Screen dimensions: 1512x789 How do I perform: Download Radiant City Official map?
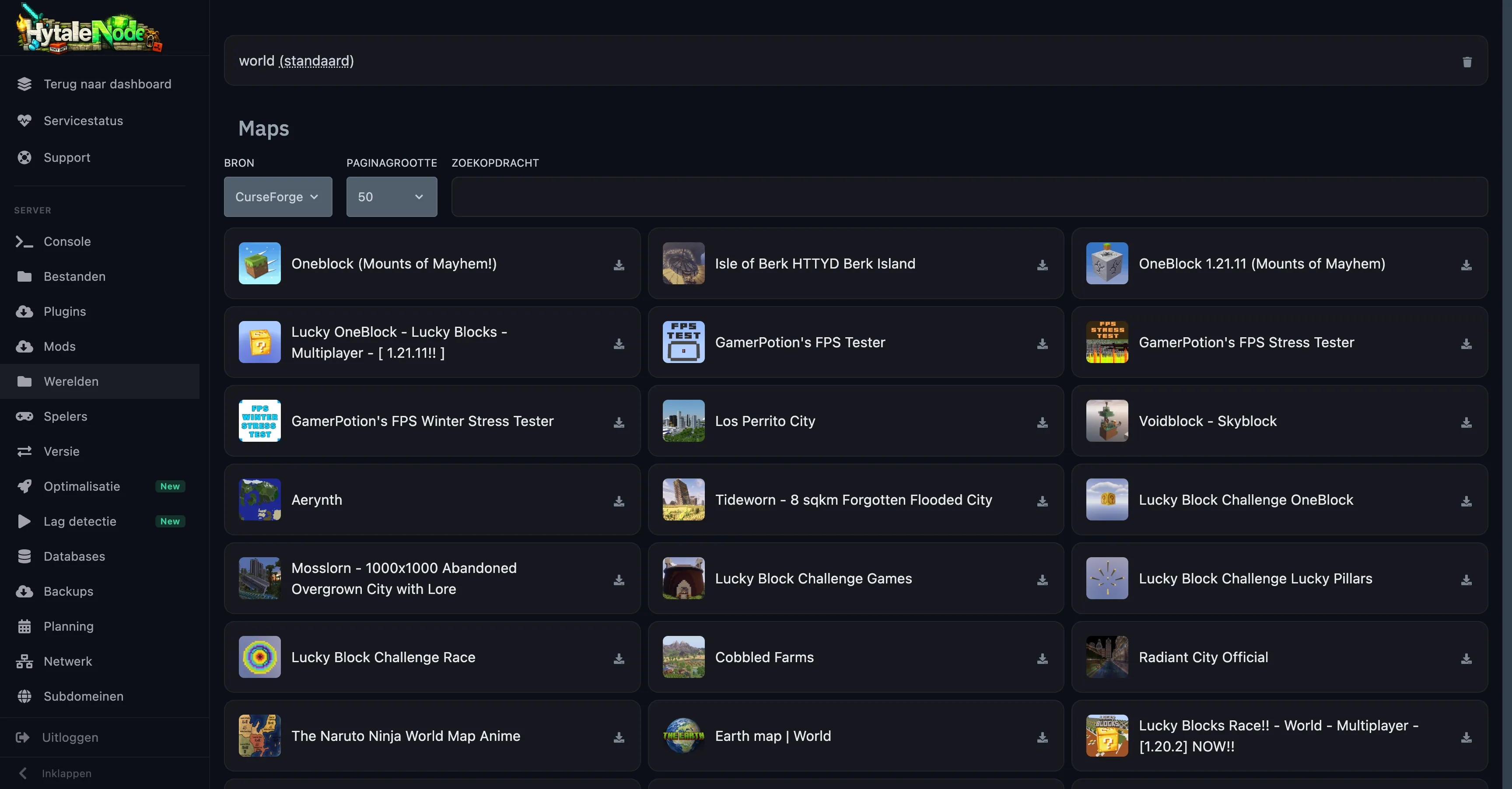pos(1466,659)
